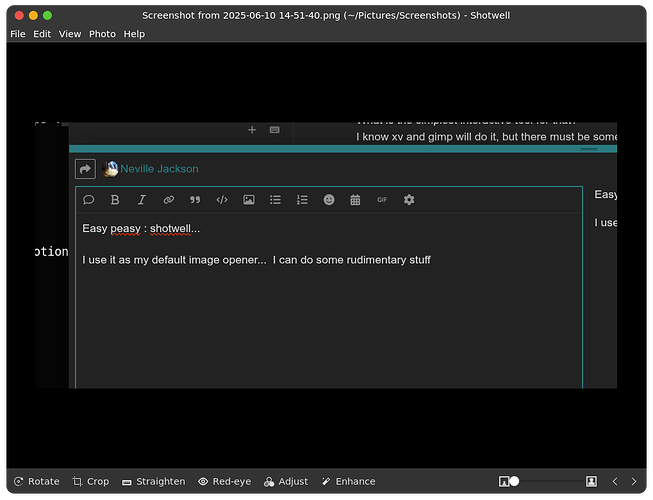Close the Shotwell window with red button

(19, 16)
